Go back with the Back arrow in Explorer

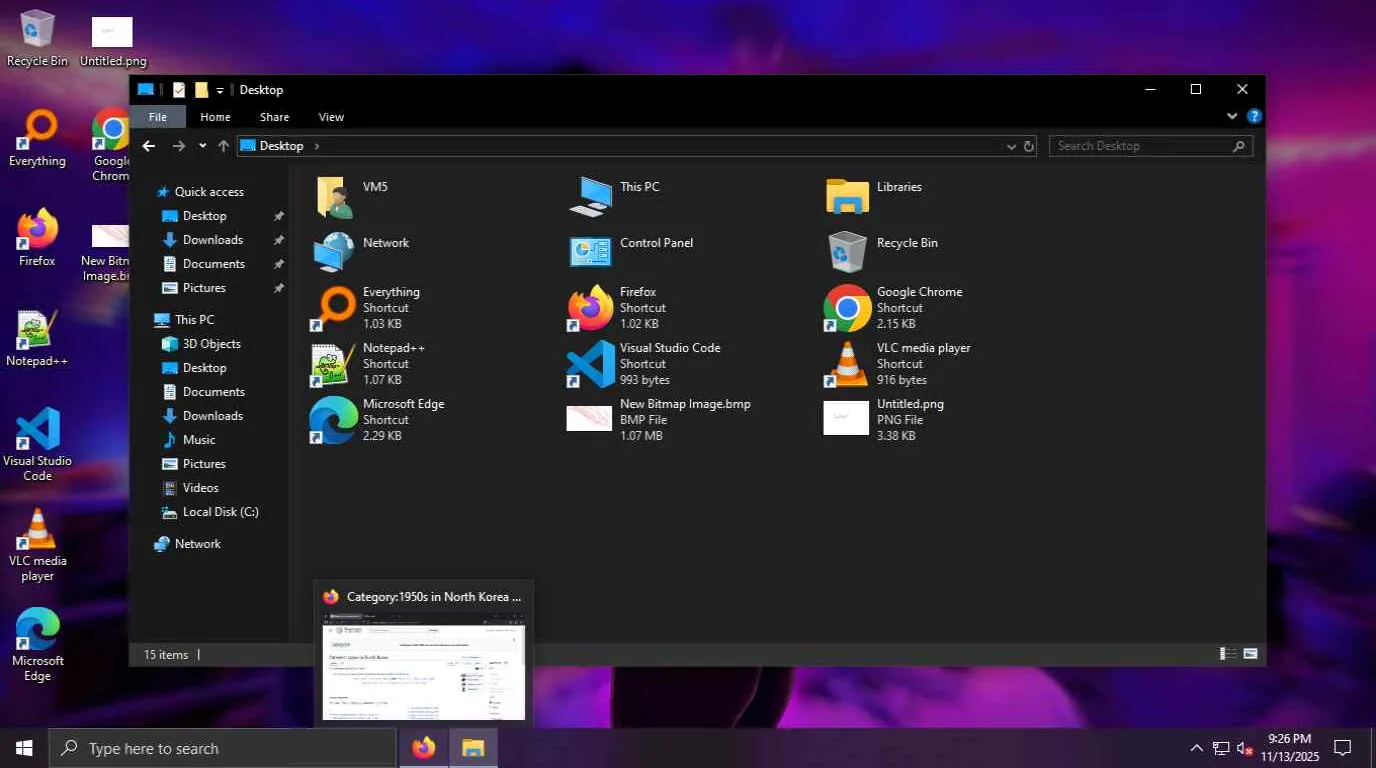(149, 146)
